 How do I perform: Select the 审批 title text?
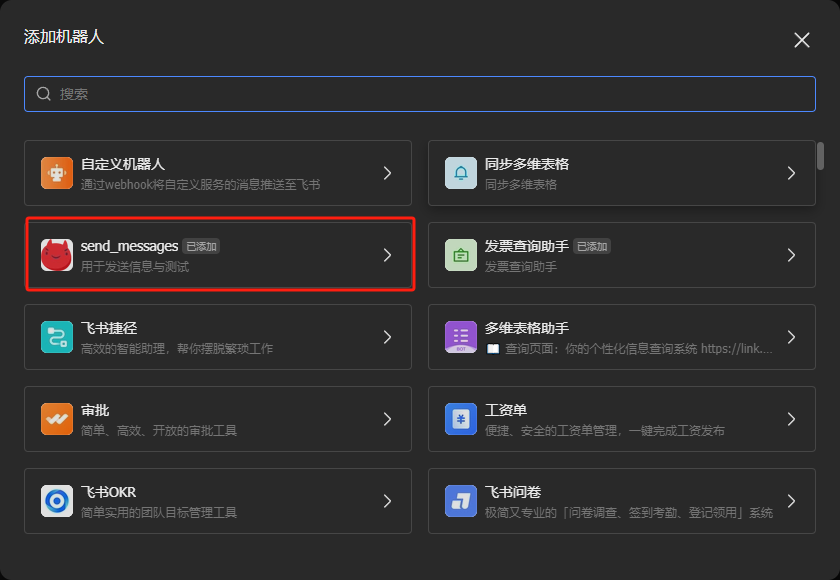[95, 410]
